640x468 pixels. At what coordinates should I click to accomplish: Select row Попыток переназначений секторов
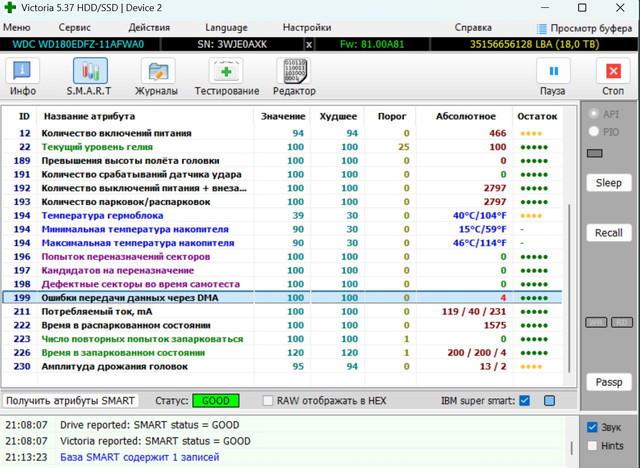tap(282, 257)
